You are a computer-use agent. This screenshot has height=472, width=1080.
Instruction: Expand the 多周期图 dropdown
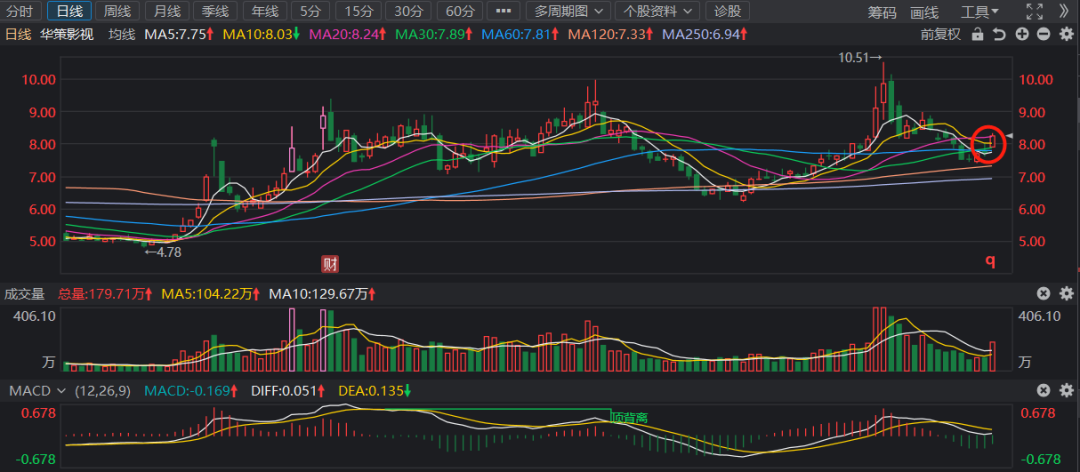pos(568,12)
